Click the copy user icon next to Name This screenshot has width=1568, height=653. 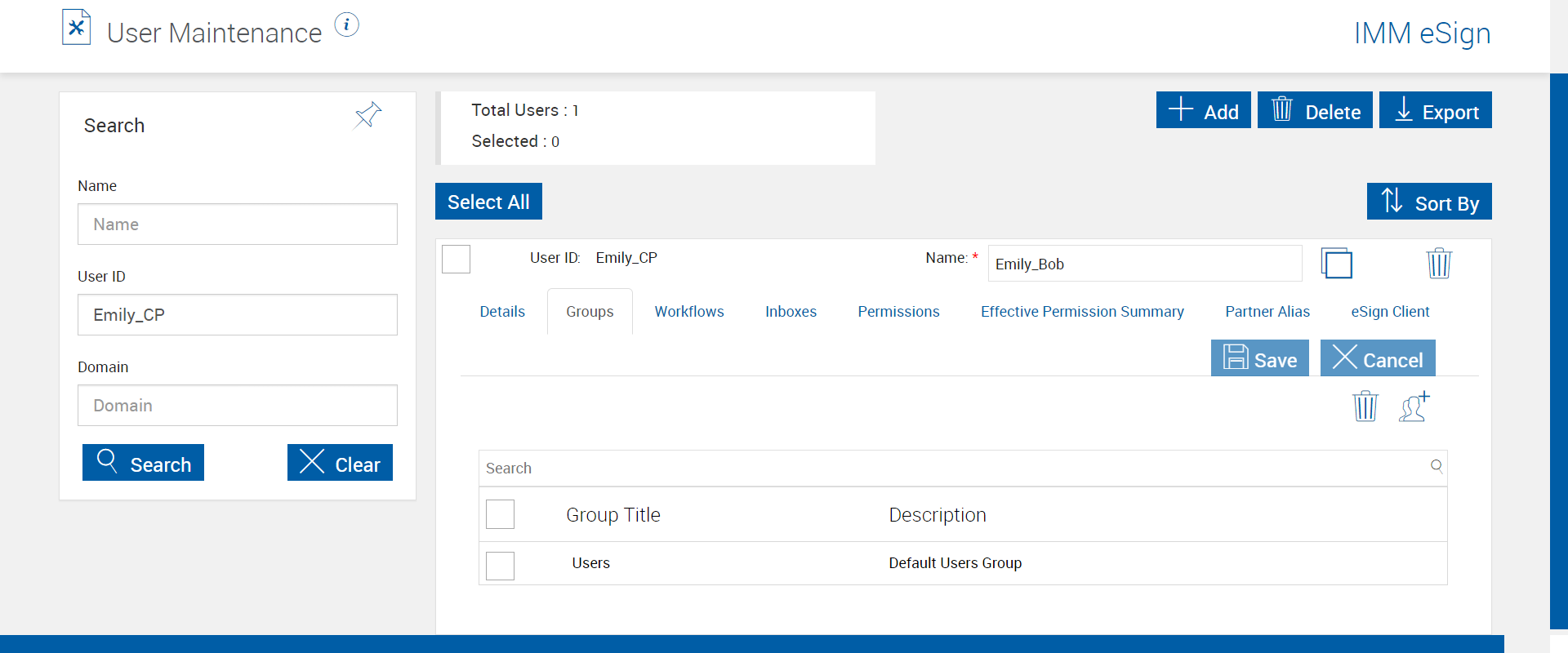pyautogui.click(x=1337, y=264)
